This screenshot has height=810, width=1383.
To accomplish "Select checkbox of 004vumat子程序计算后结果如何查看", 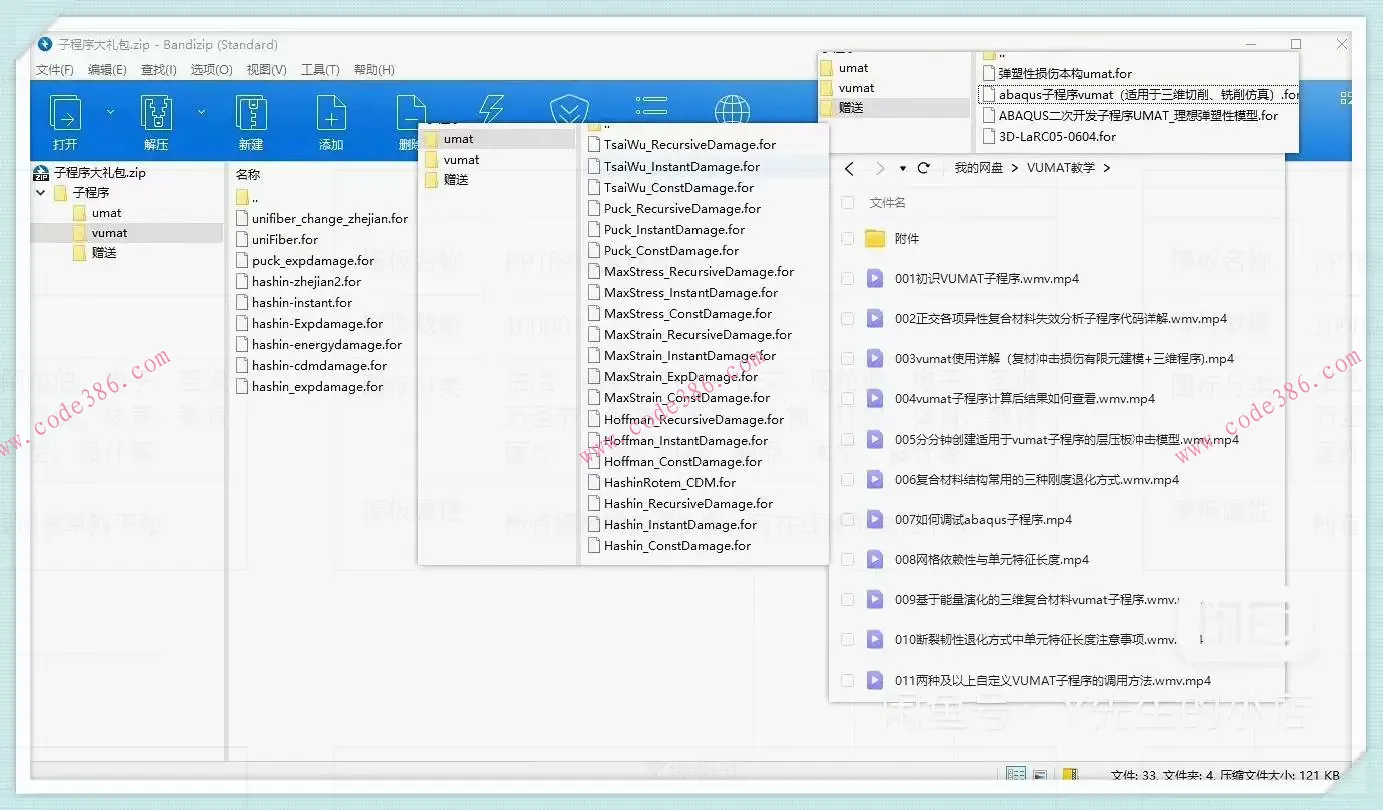I will tap(848, 399).
